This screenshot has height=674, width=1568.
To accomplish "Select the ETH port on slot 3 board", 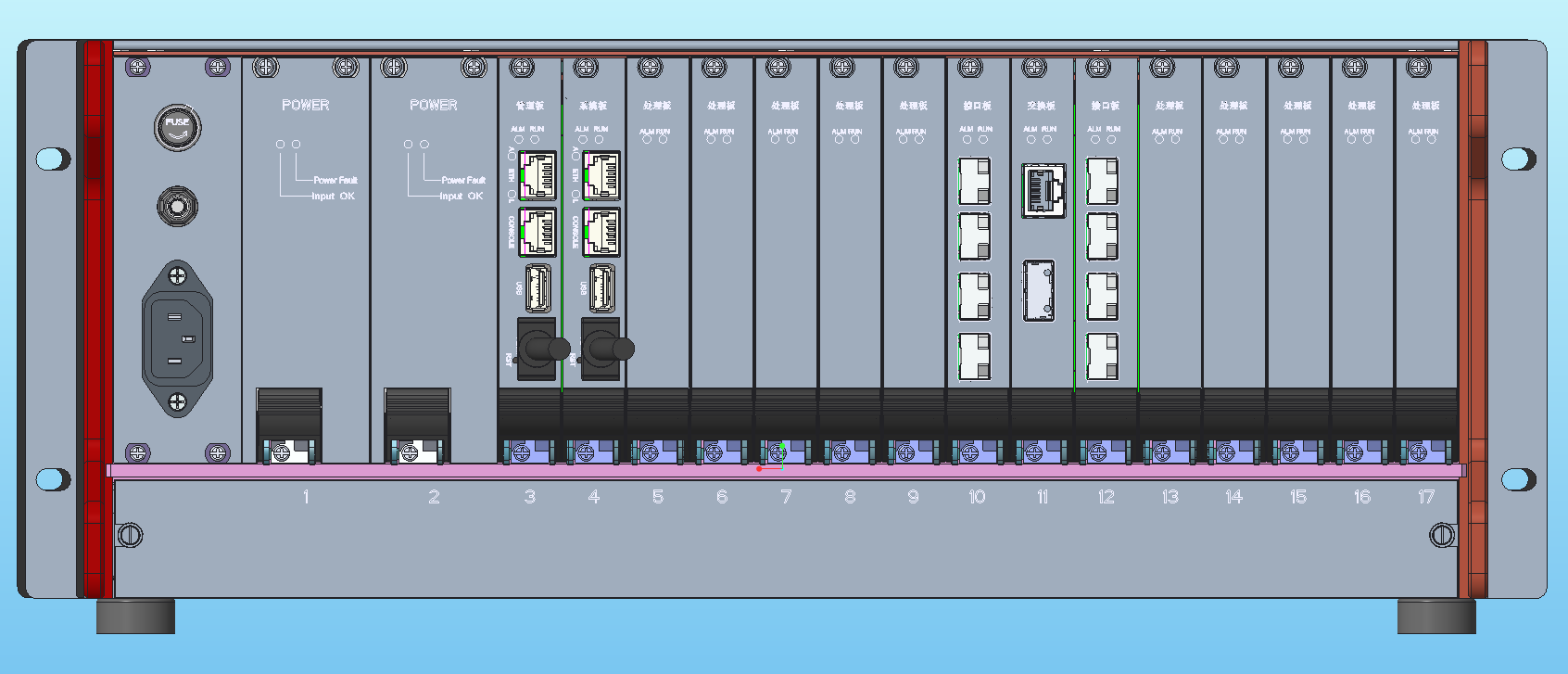I will [537, 175].
